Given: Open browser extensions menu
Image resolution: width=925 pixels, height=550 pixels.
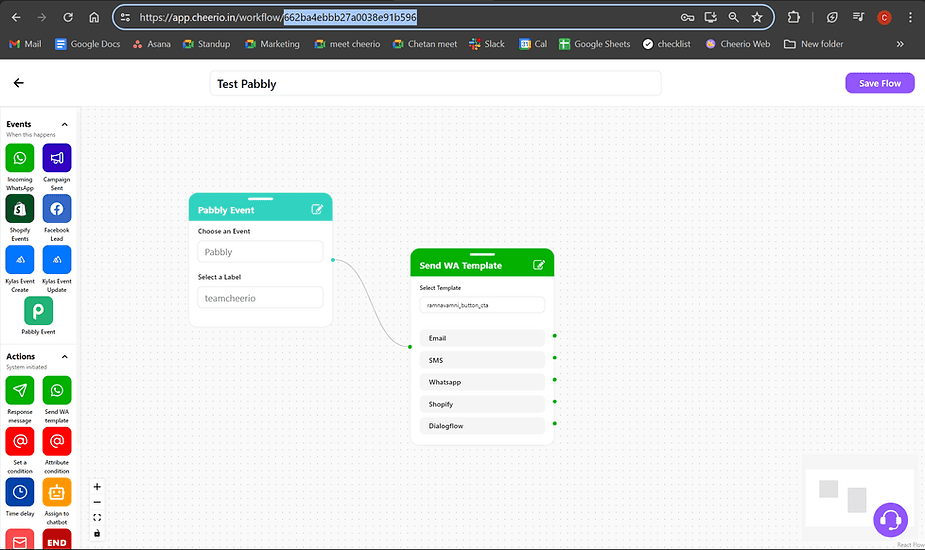Looking at the screenshot, I should pos(793,17).
